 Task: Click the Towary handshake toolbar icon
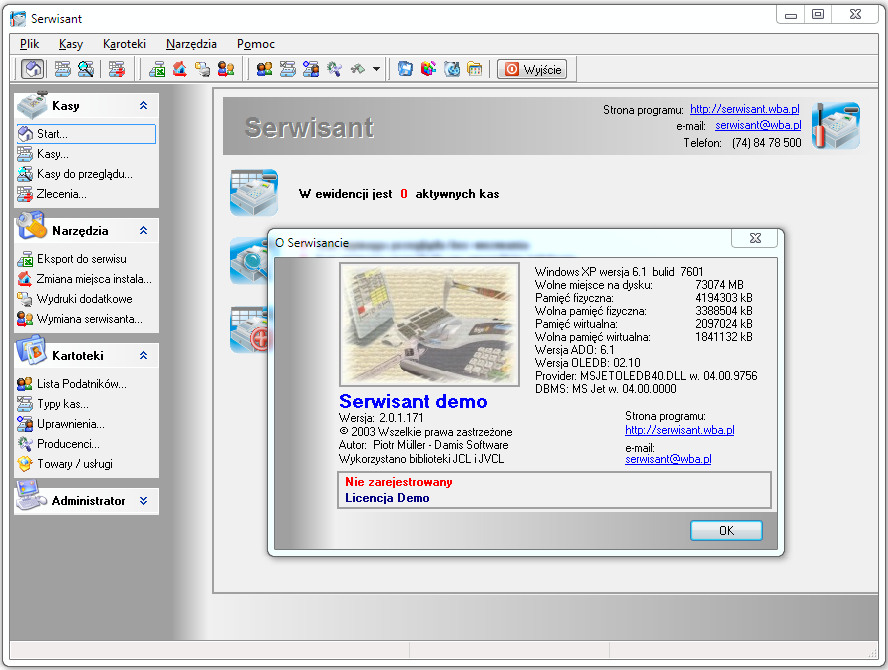(x=357, y=70)
